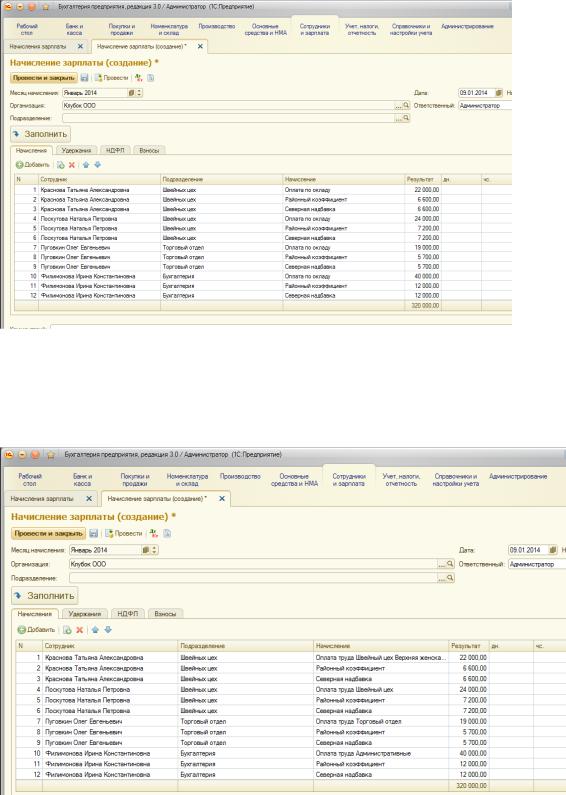Close the Начисления зарплаты tab, lower window
Image resolution: width=566 pixels, height=795 pixels.
(x=89, y=498)
